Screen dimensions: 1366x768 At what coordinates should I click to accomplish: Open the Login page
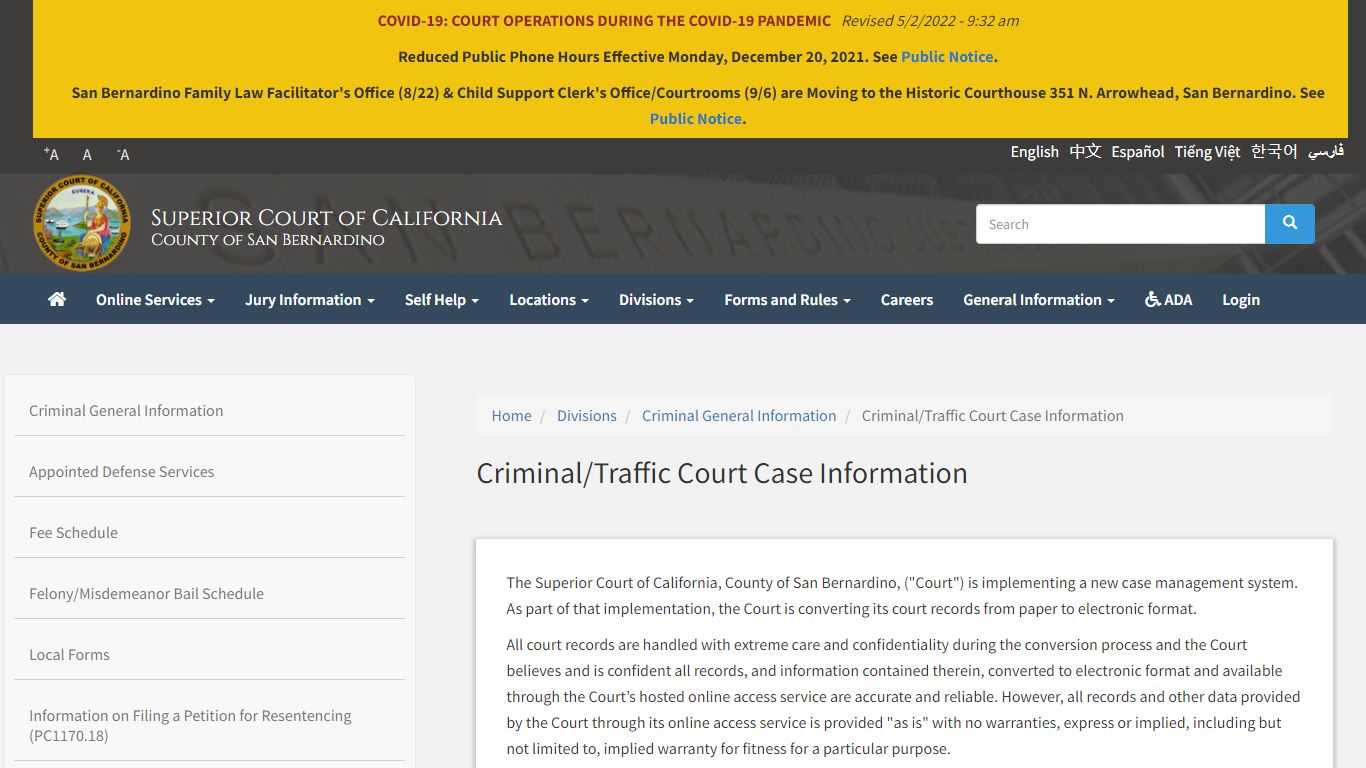click(1240, 299)
